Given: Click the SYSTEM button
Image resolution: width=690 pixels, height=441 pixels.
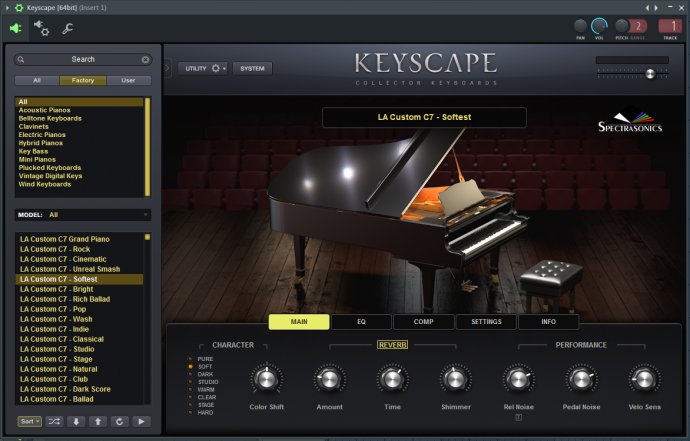Looking at the screenshot, I should click(x=252, y=68).
